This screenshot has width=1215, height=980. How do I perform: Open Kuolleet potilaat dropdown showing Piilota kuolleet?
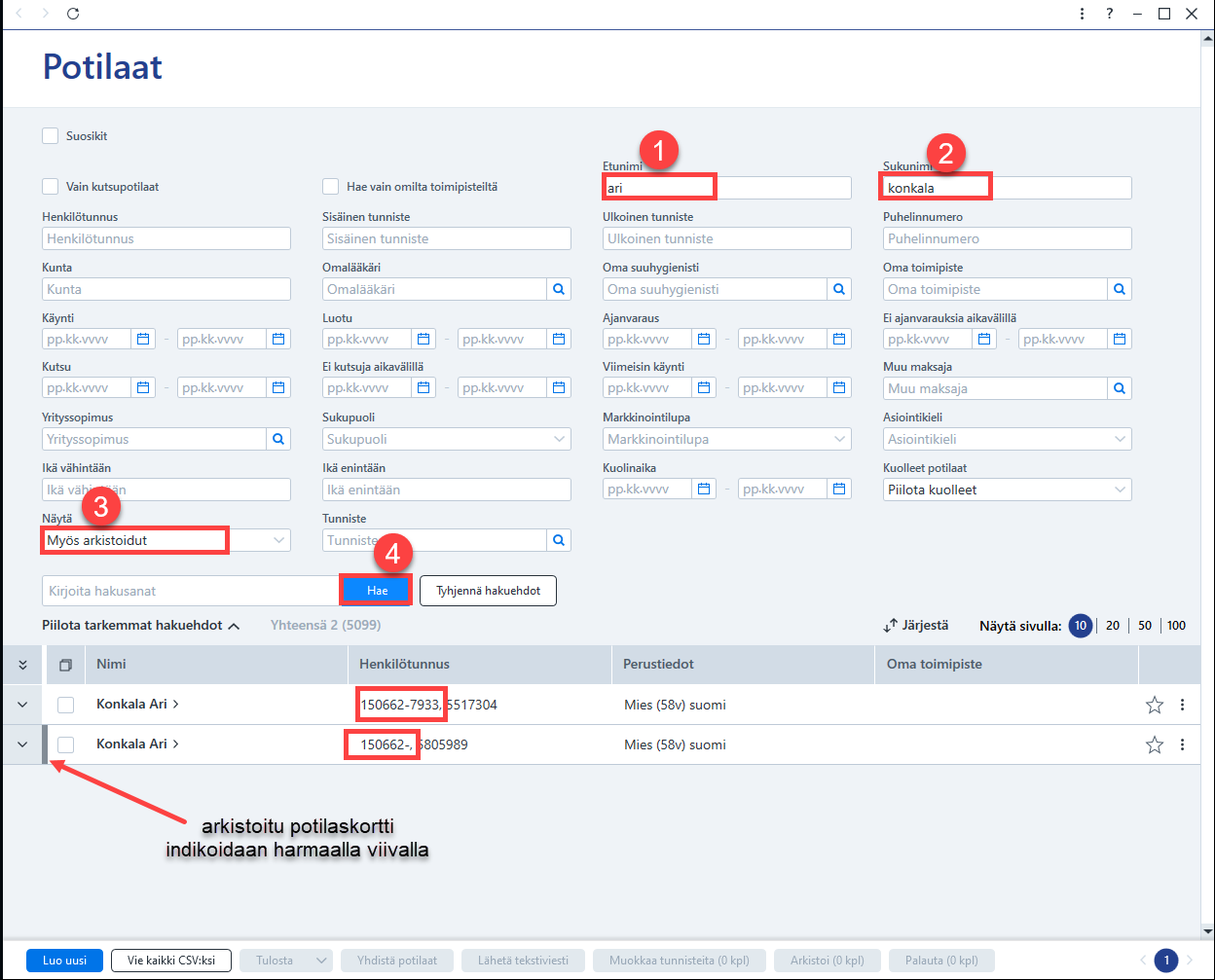pyautogui.click(x=1008, y=490)
